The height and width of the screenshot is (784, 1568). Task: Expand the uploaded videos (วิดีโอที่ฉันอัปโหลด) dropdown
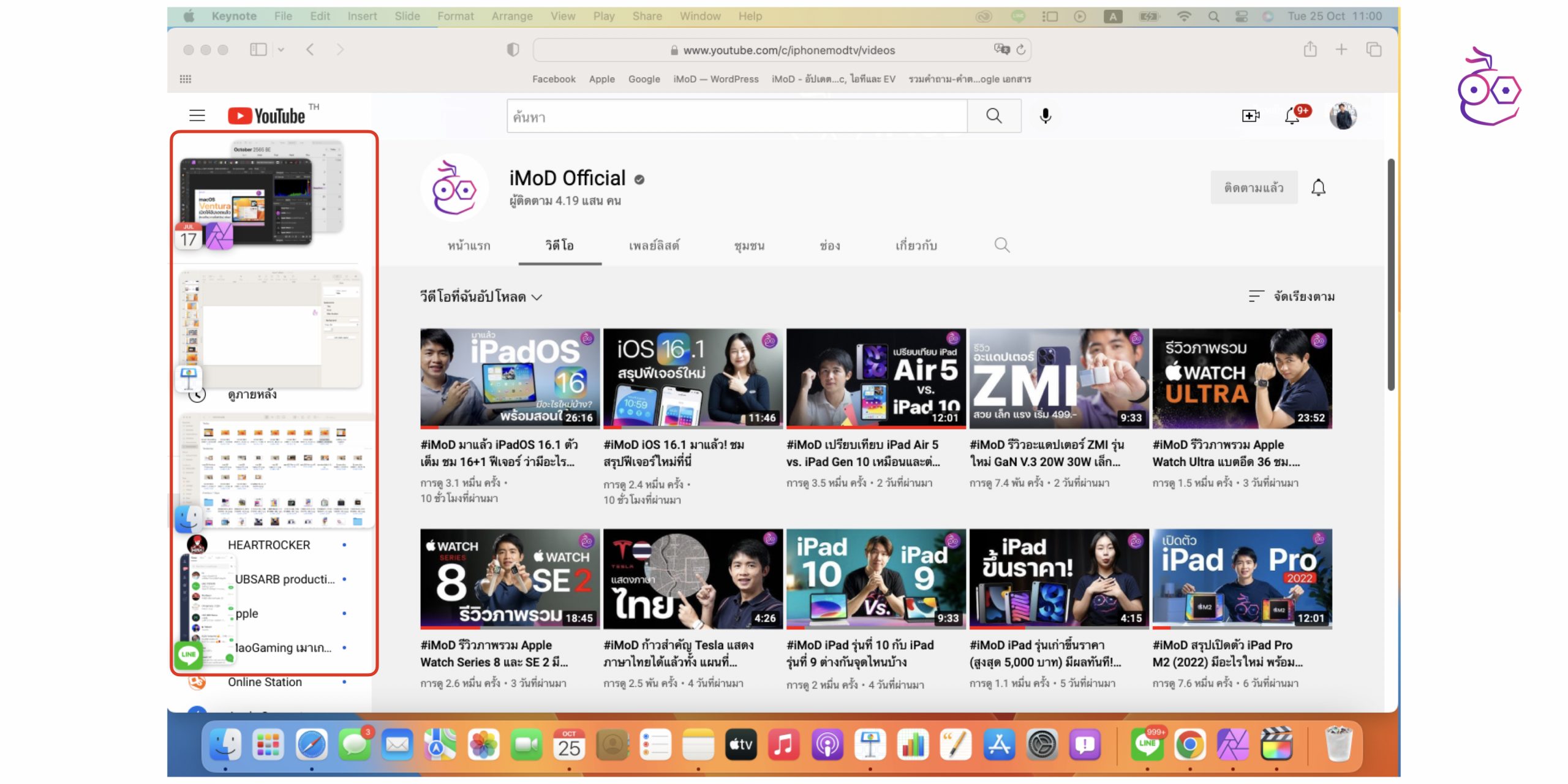(x=481, y=297)
